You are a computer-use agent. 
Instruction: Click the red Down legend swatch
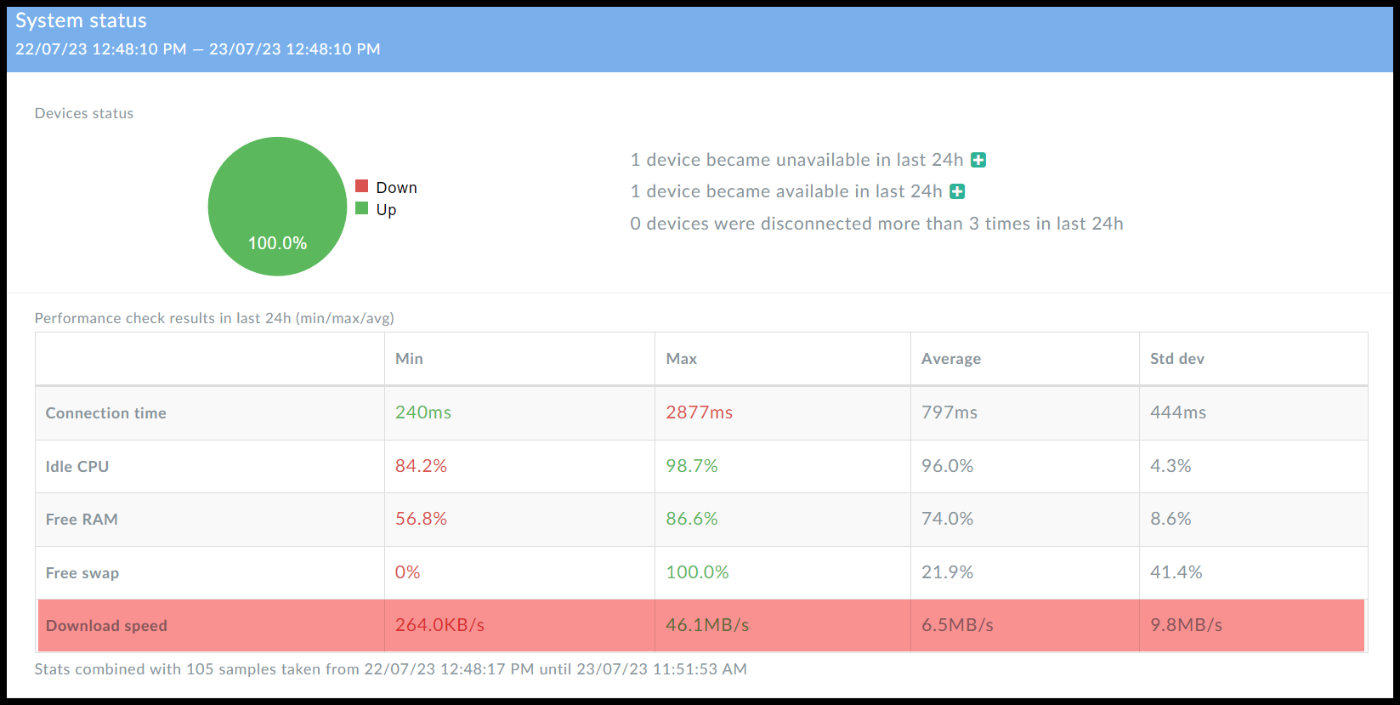(x=362, y=187)
